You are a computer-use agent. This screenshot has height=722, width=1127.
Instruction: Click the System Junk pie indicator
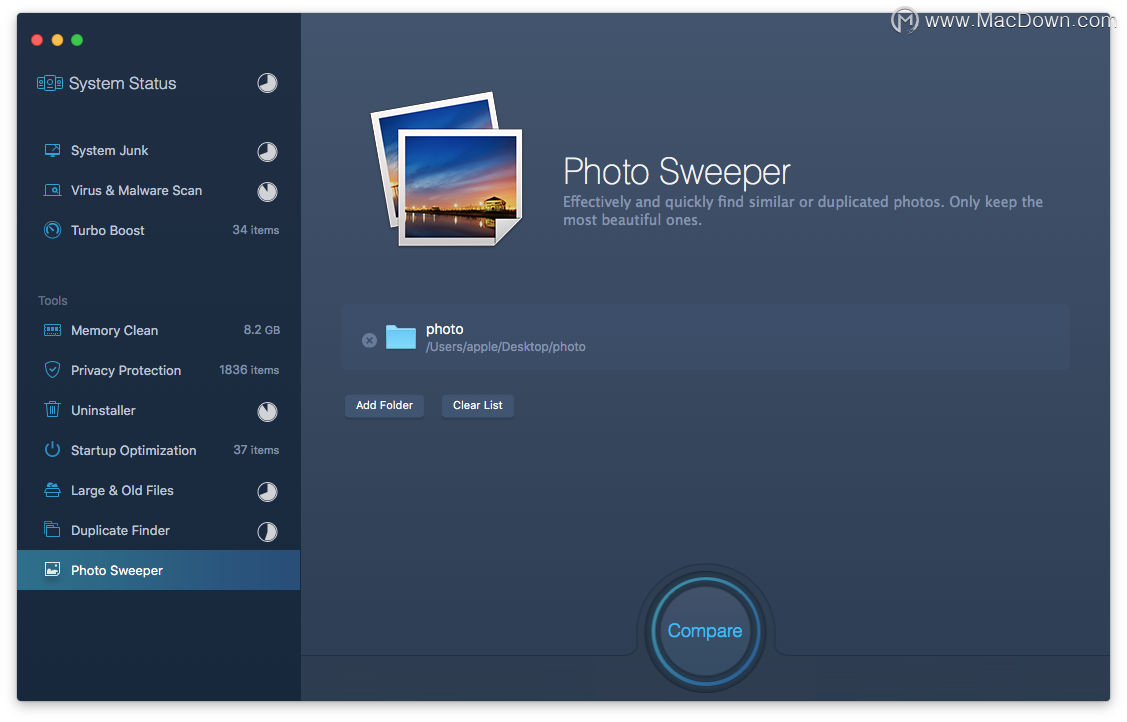(267, 152)
